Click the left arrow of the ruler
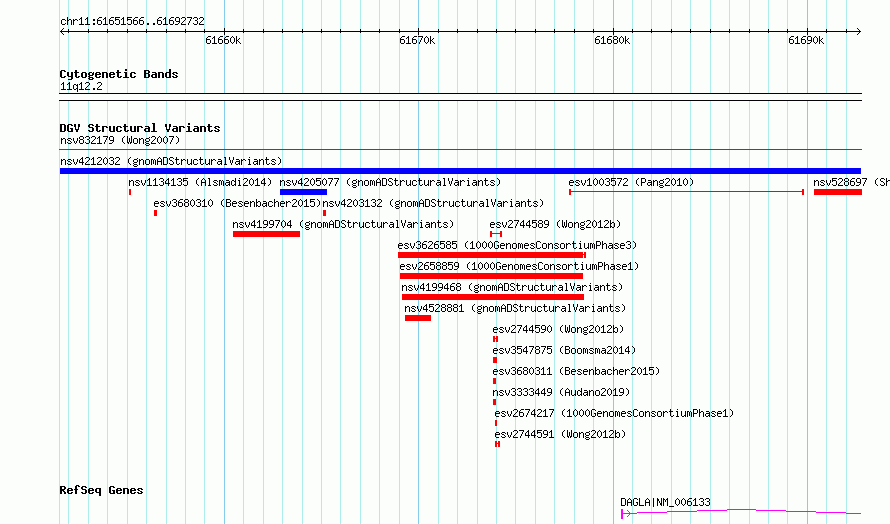The width and height of the screenshot is (890, 524). (x=63, y=32)
